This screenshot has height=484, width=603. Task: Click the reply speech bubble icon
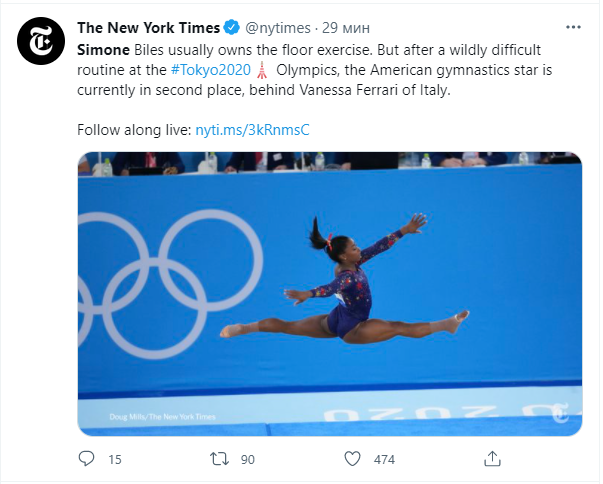pyautogui.click(x=87, y=459)
